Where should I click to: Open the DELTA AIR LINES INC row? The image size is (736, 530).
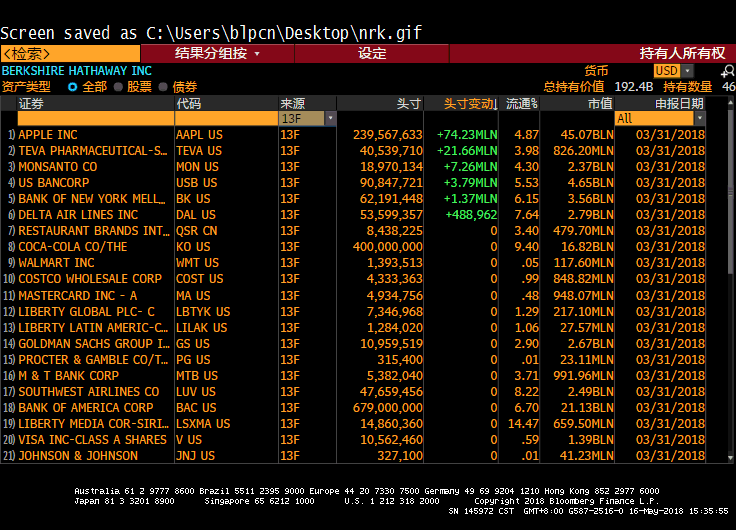click(353, 215)
